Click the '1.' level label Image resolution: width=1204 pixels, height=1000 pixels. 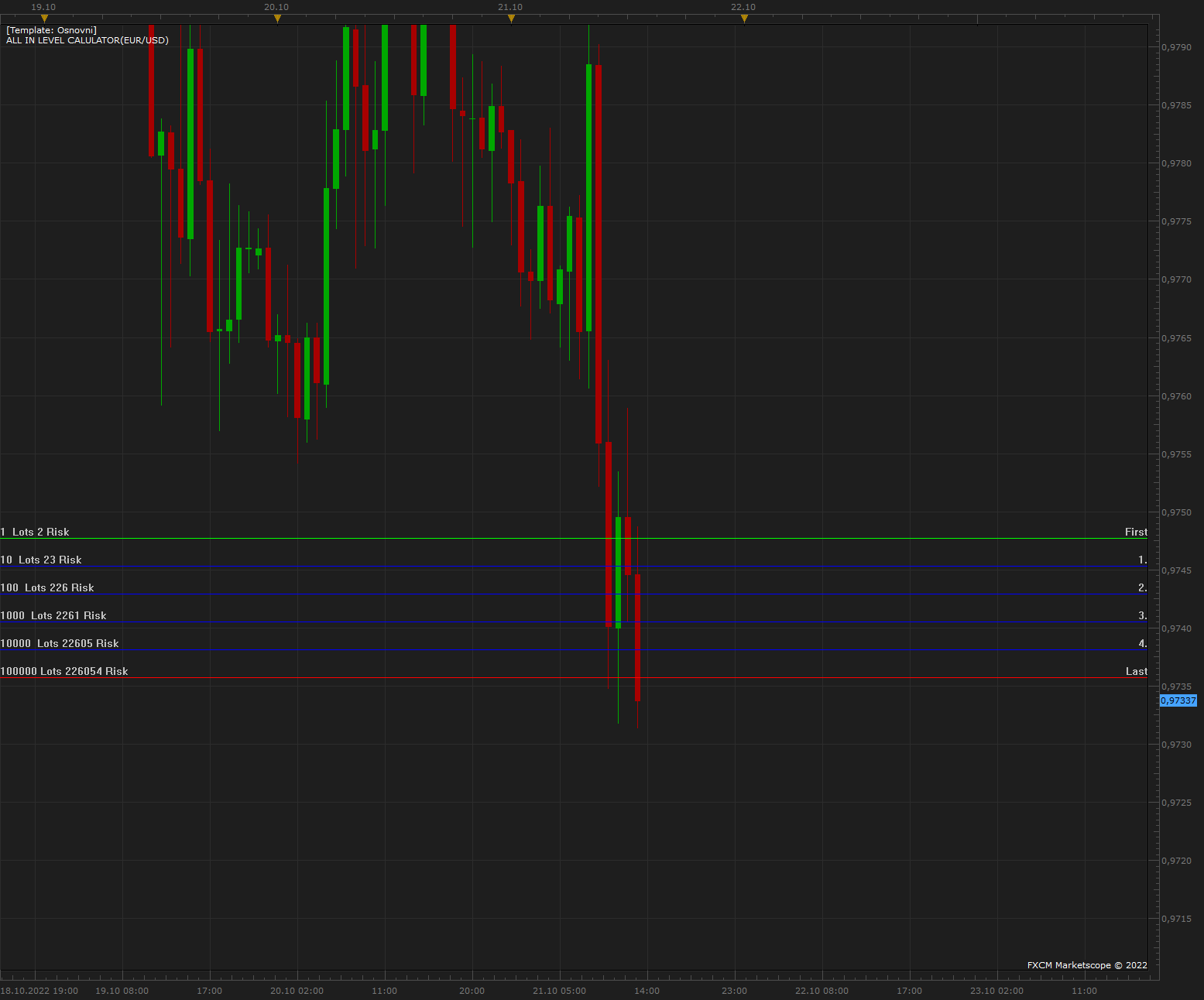[1143, 560]
